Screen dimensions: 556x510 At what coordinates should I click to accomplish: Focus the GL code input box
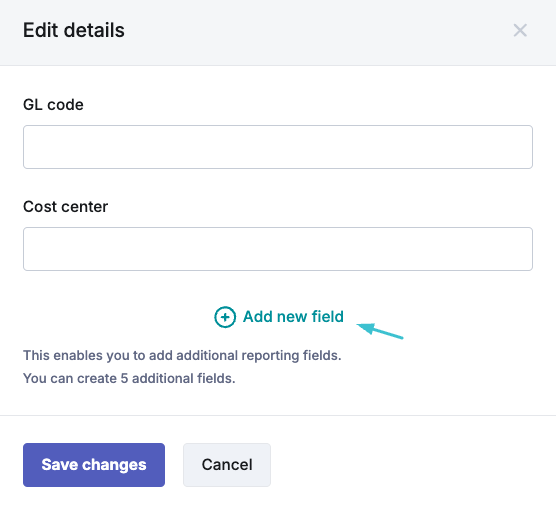point(278,147)
